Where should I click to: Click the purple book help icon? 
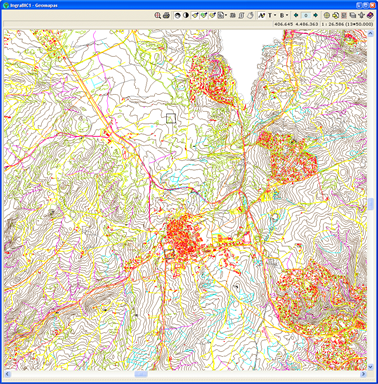tap(370, 15)
